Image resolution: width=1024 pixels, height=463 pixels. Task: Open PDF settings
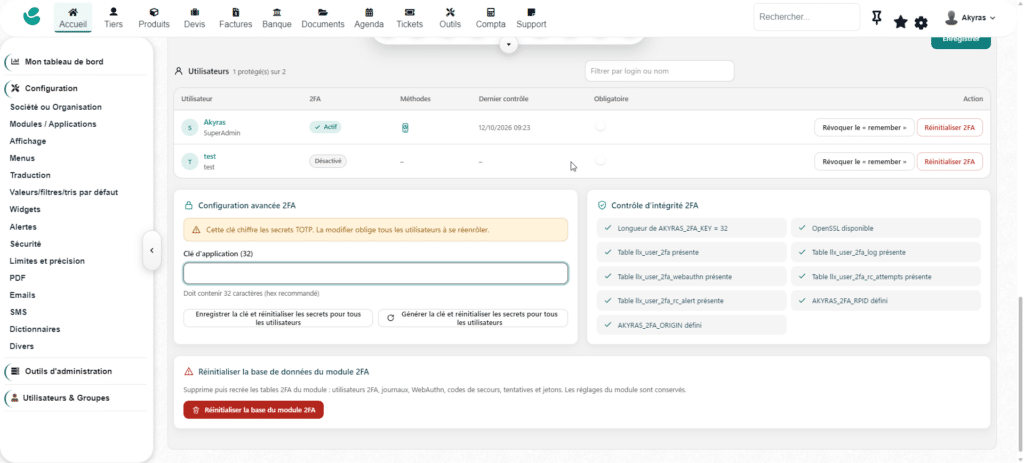pos(18,278)
